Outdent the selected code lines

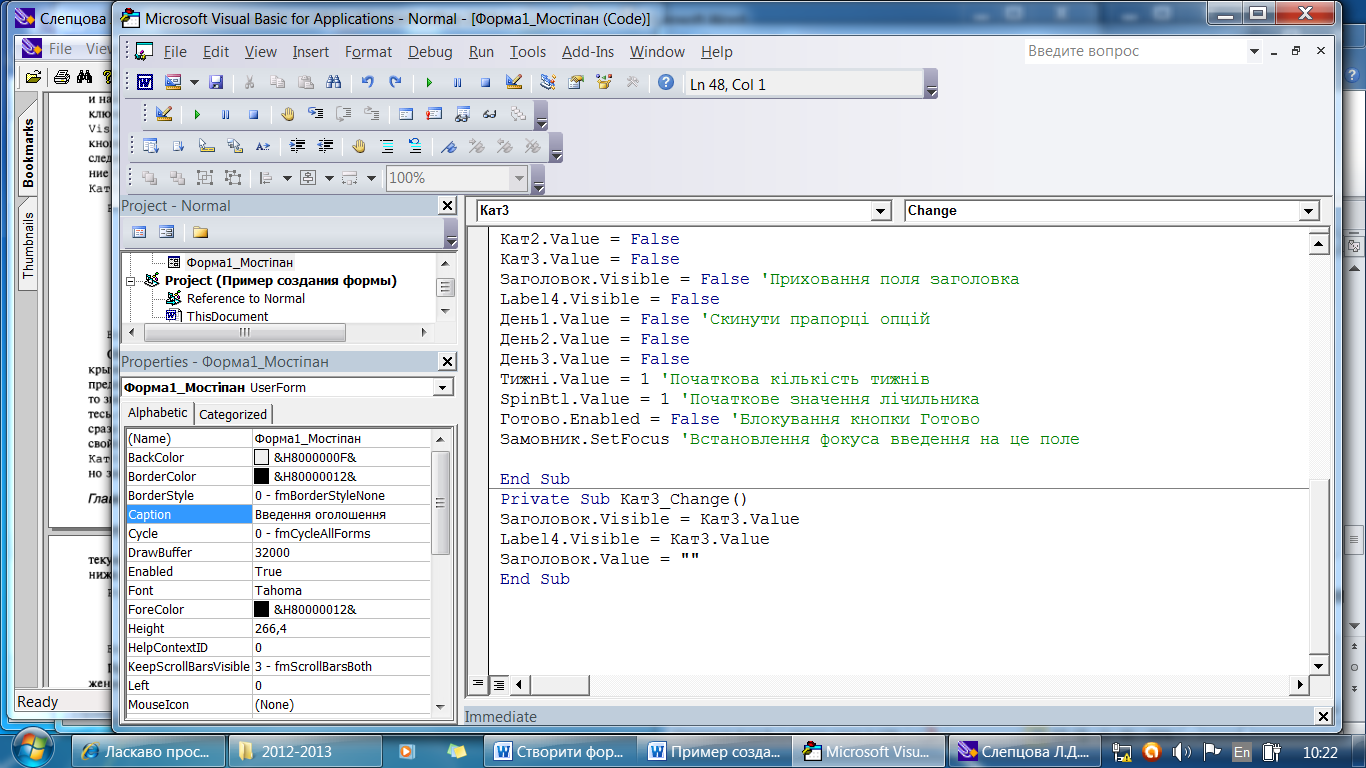[x=325, y=146]
